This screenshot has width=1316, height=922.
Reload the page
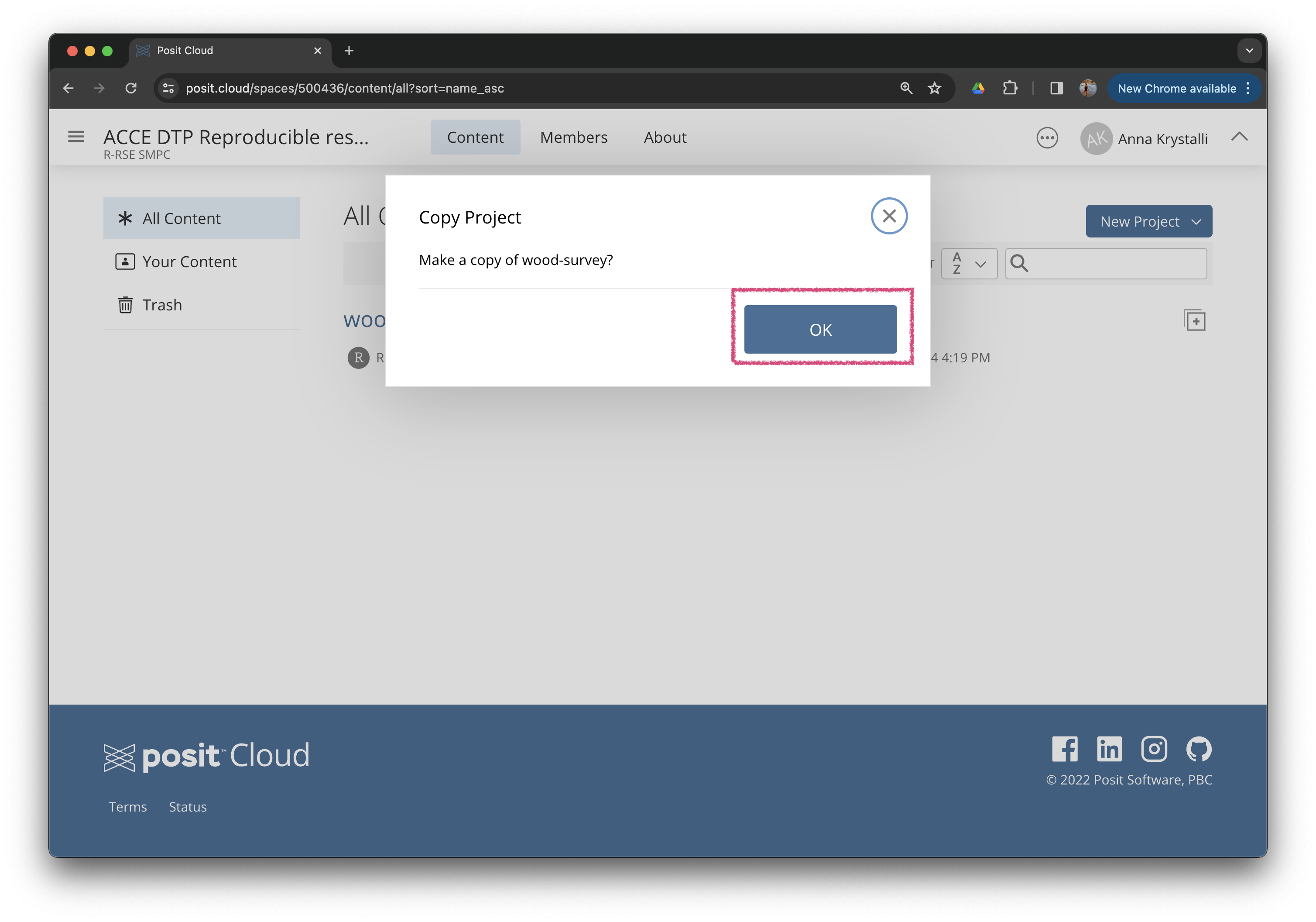(130, 88)
